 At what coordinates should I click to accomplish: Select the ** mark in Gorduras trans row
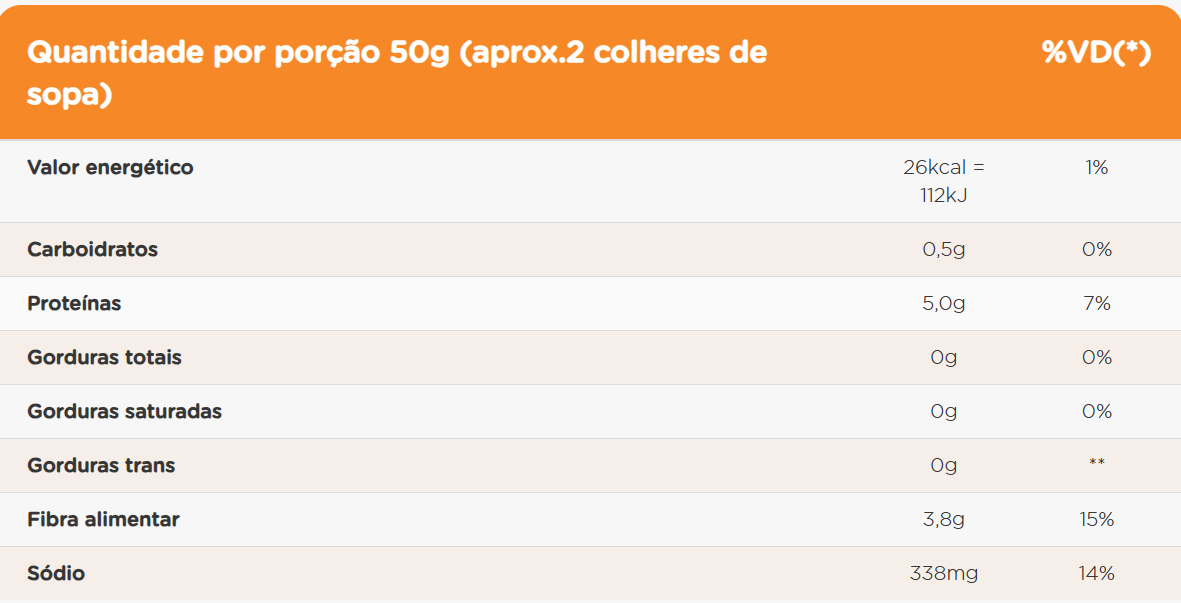tap(1097, 462)
